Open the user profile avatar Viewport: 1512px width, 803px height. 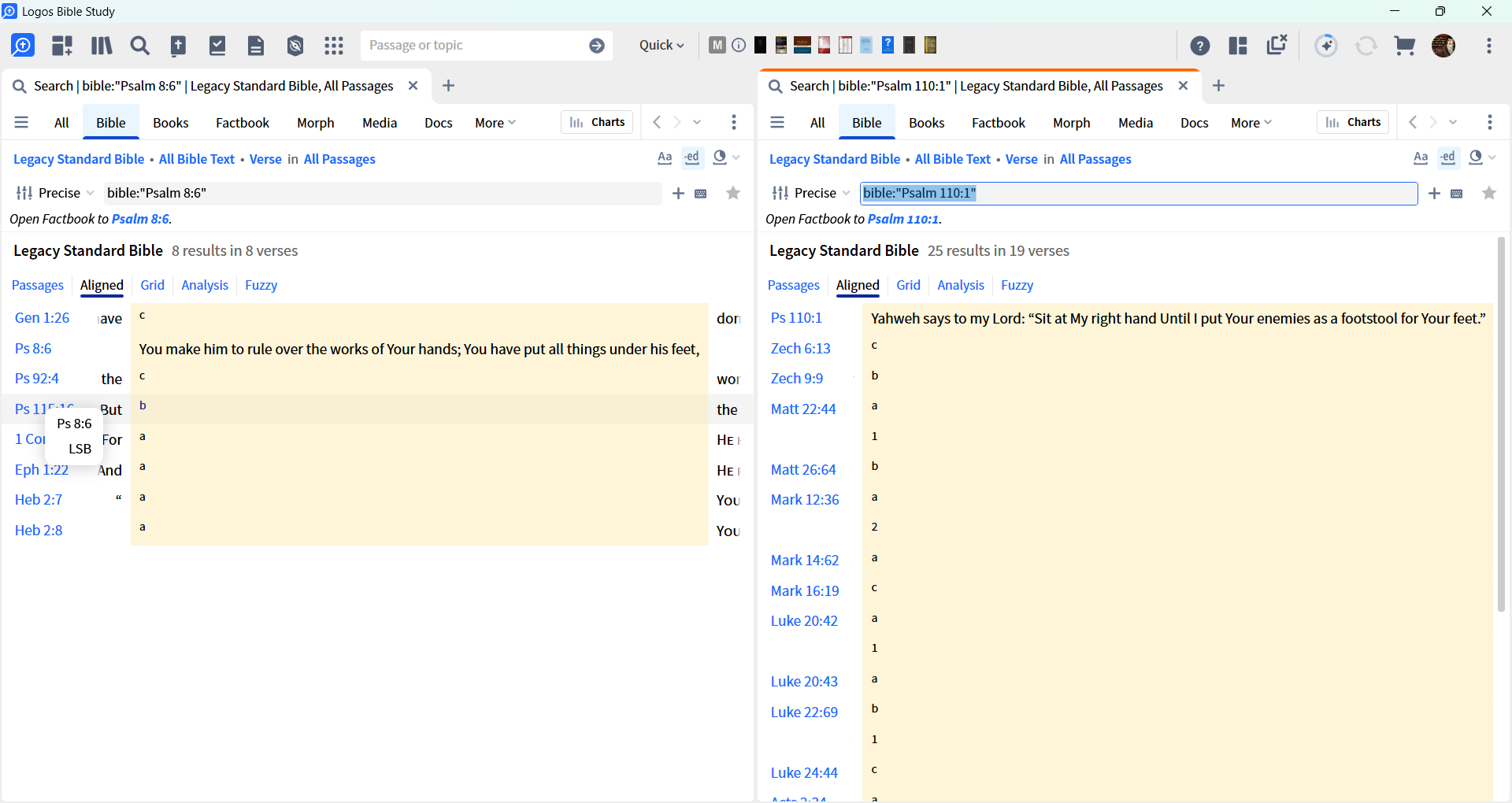(1443, 46)
